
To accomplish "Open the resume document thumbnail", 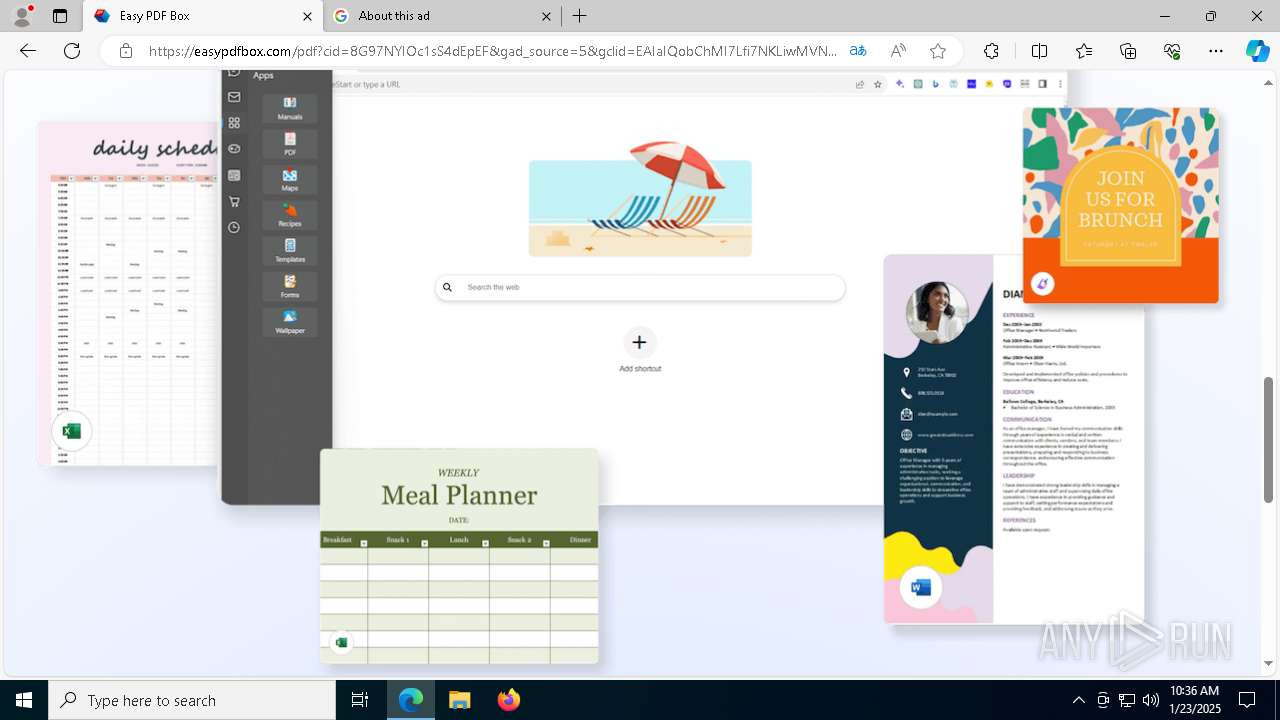I will (x=1014, y=440).
